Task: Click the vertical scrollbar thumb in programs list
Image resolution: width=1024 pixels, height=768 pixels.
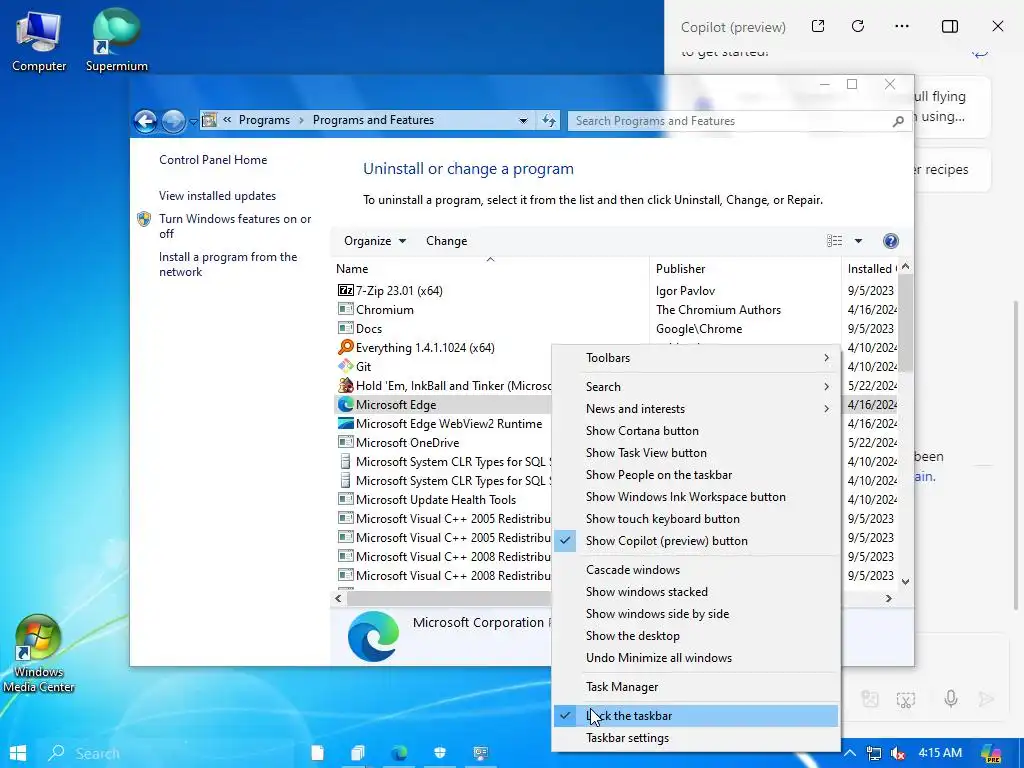Action: click(905, 323)
